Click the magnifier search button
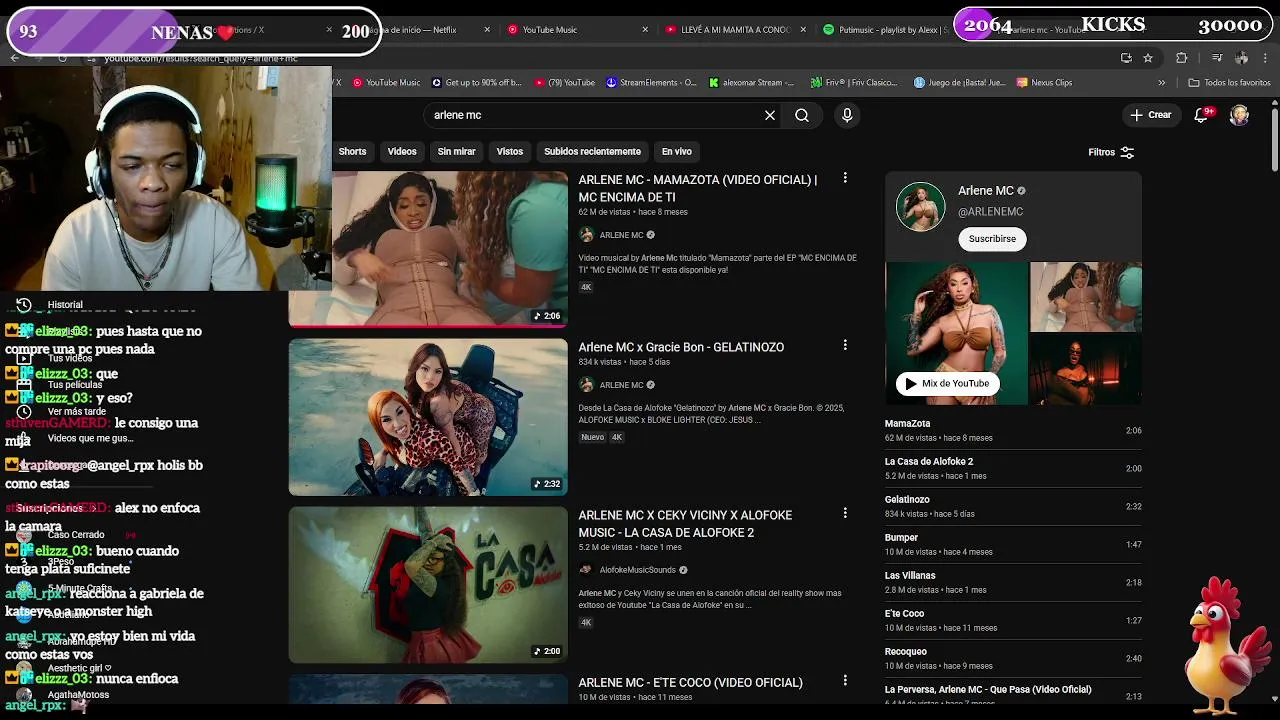Image resolution: width=1280 pixels, height=720 pixels. [802, 115]
